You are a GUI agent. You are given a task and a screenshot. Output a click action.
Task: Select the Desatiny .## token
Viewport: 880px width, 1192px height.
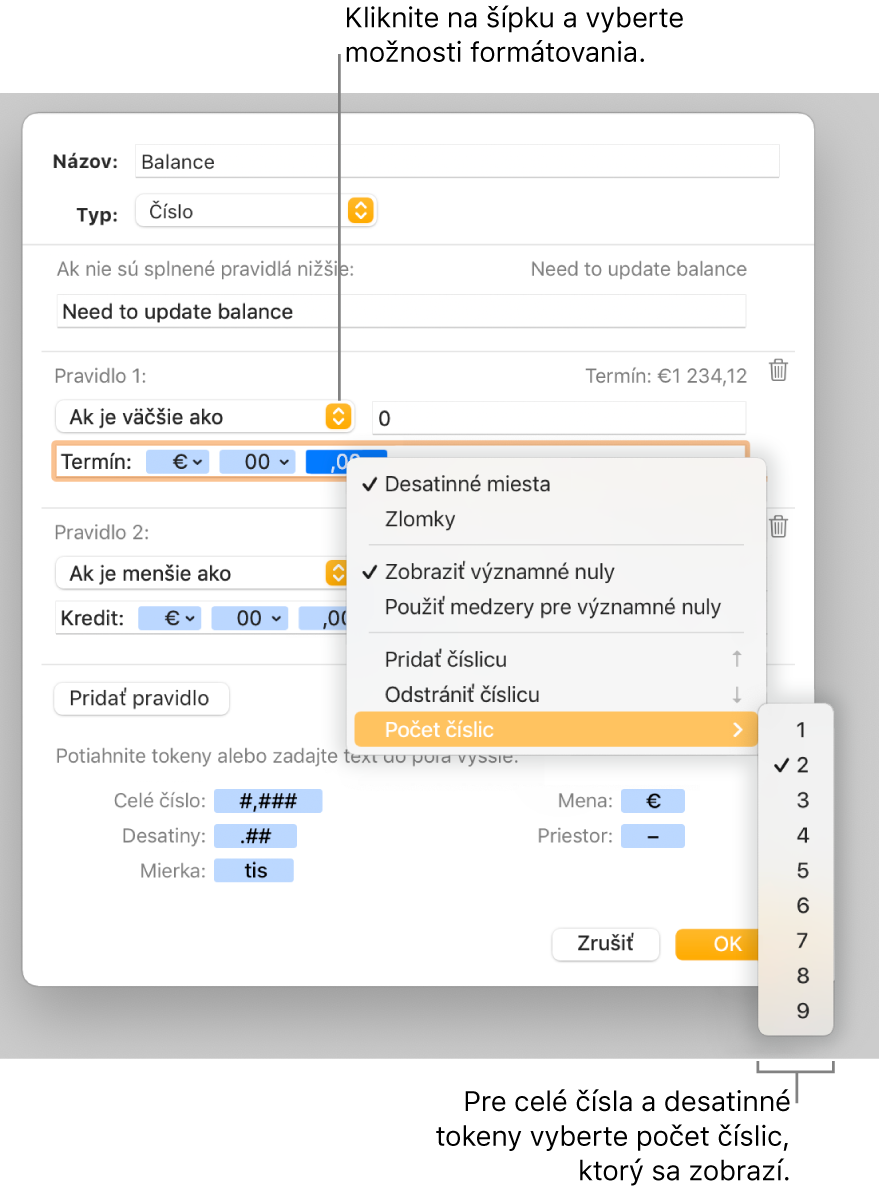(x=255, y=836)
